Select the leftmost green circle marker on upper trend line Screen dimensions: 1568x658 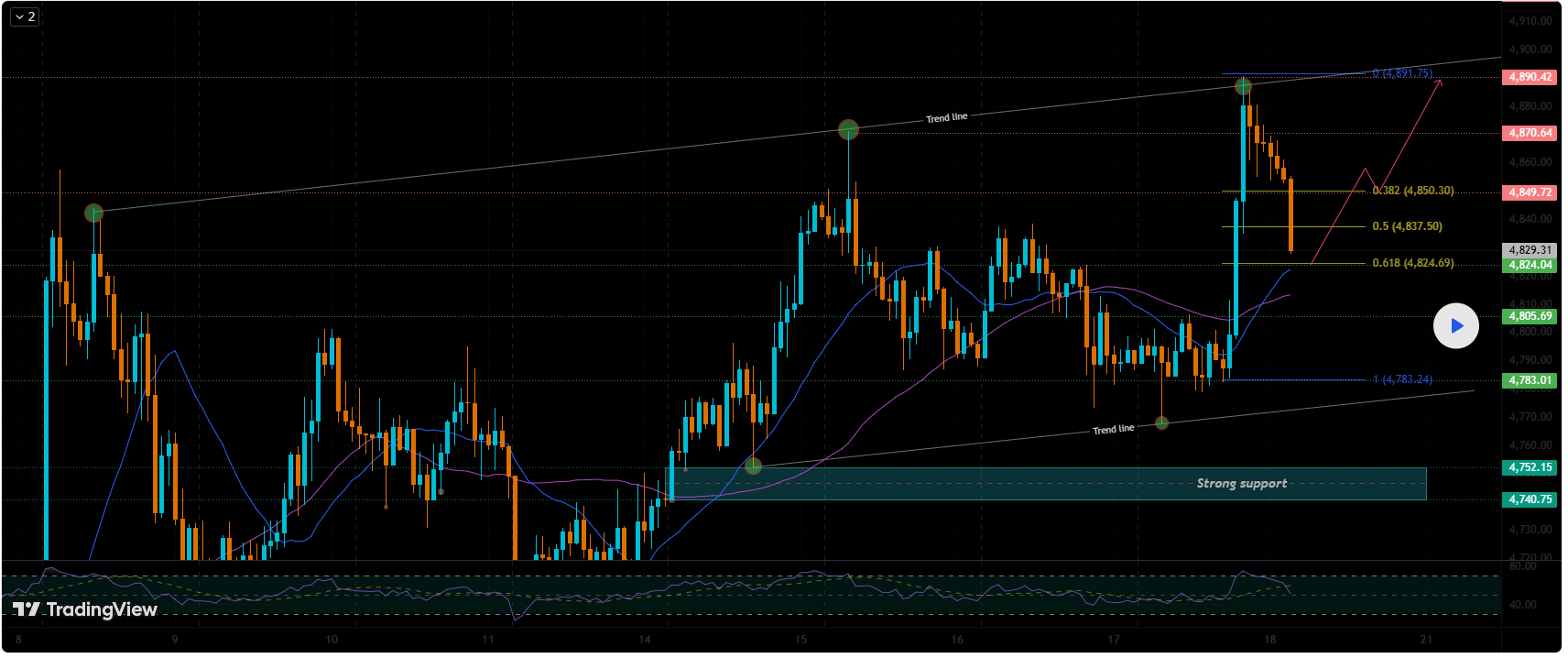pyautogui.click(x=93, y=214)
